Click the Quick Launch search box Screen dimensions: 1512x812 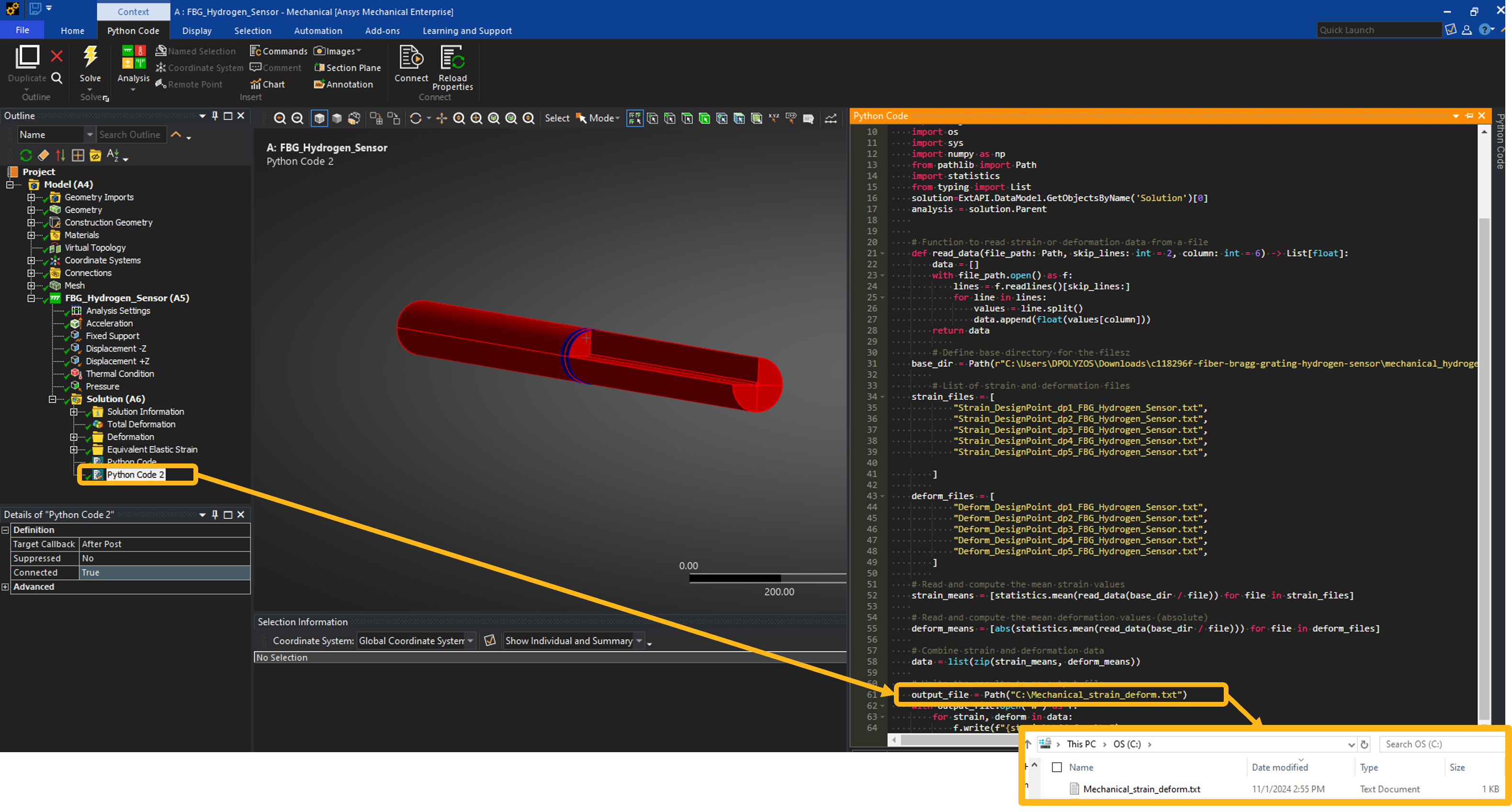(x=1379, y=30)
